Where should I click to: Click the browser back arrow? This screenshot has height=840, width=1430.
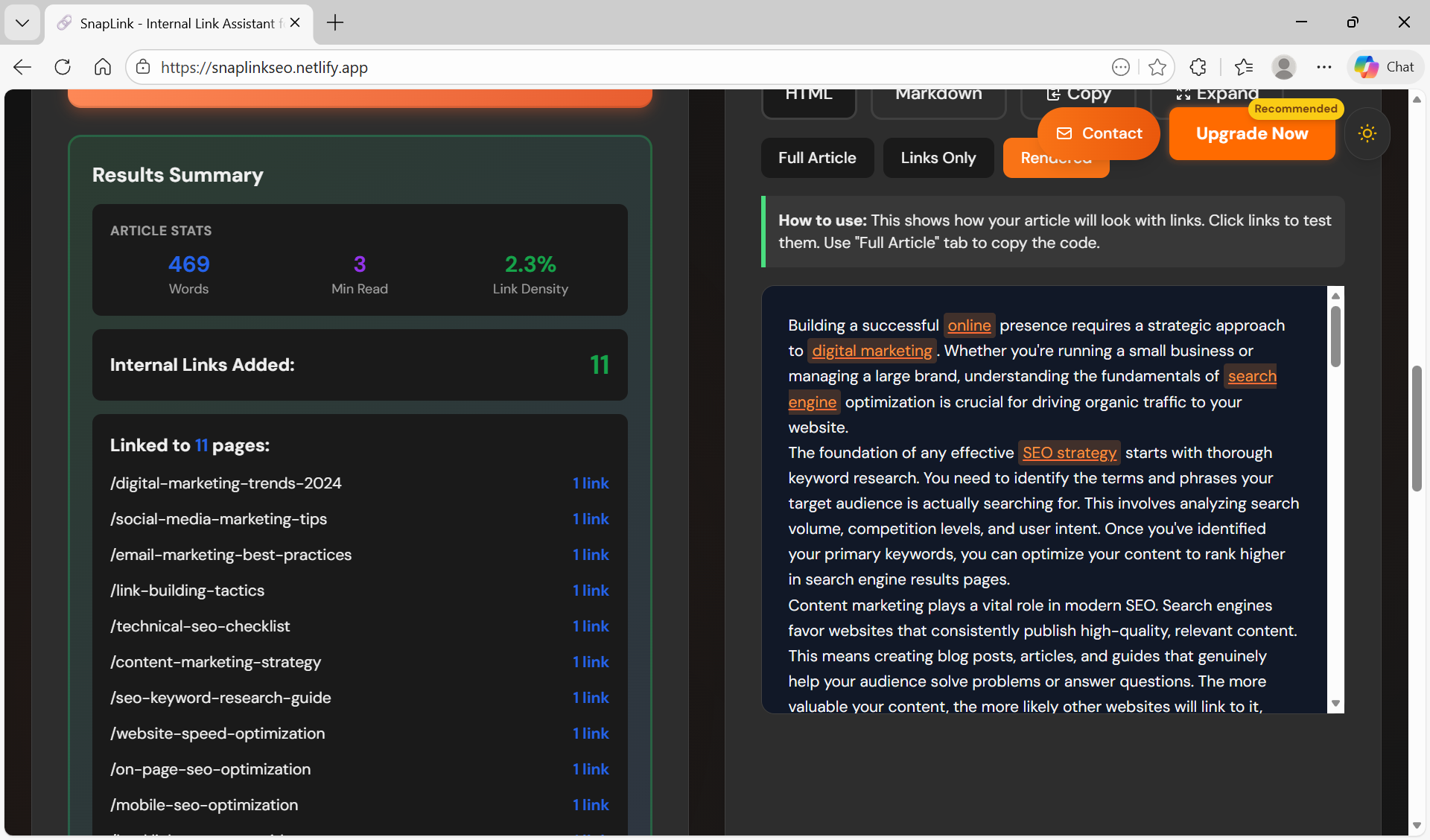(x=22, y=67)
